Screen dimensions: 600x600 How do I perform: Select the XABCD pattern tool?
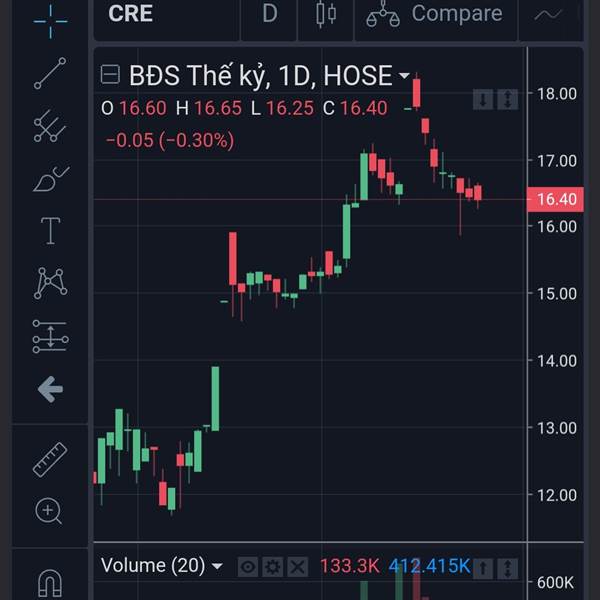pyautogui.click(x=51, y=283)
